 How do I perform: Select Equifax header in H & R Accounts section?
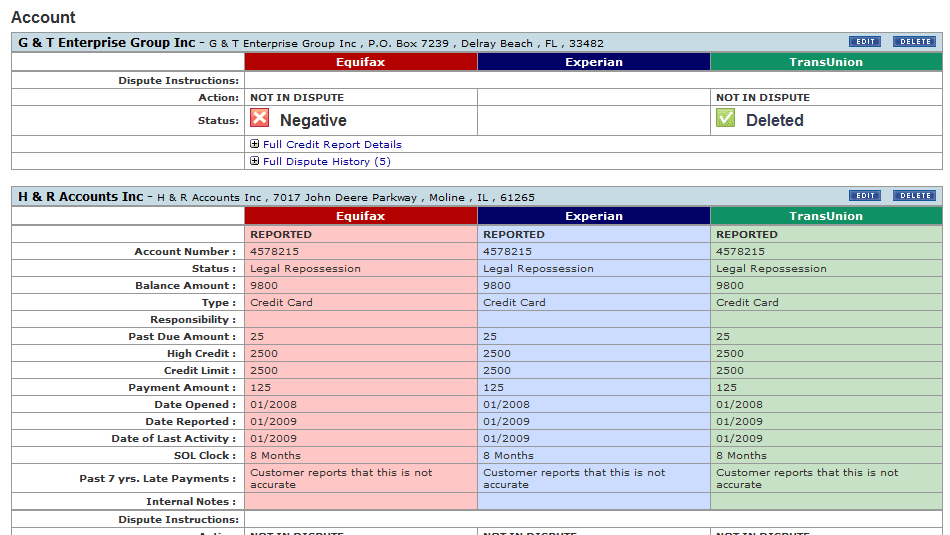pos(360,216)
